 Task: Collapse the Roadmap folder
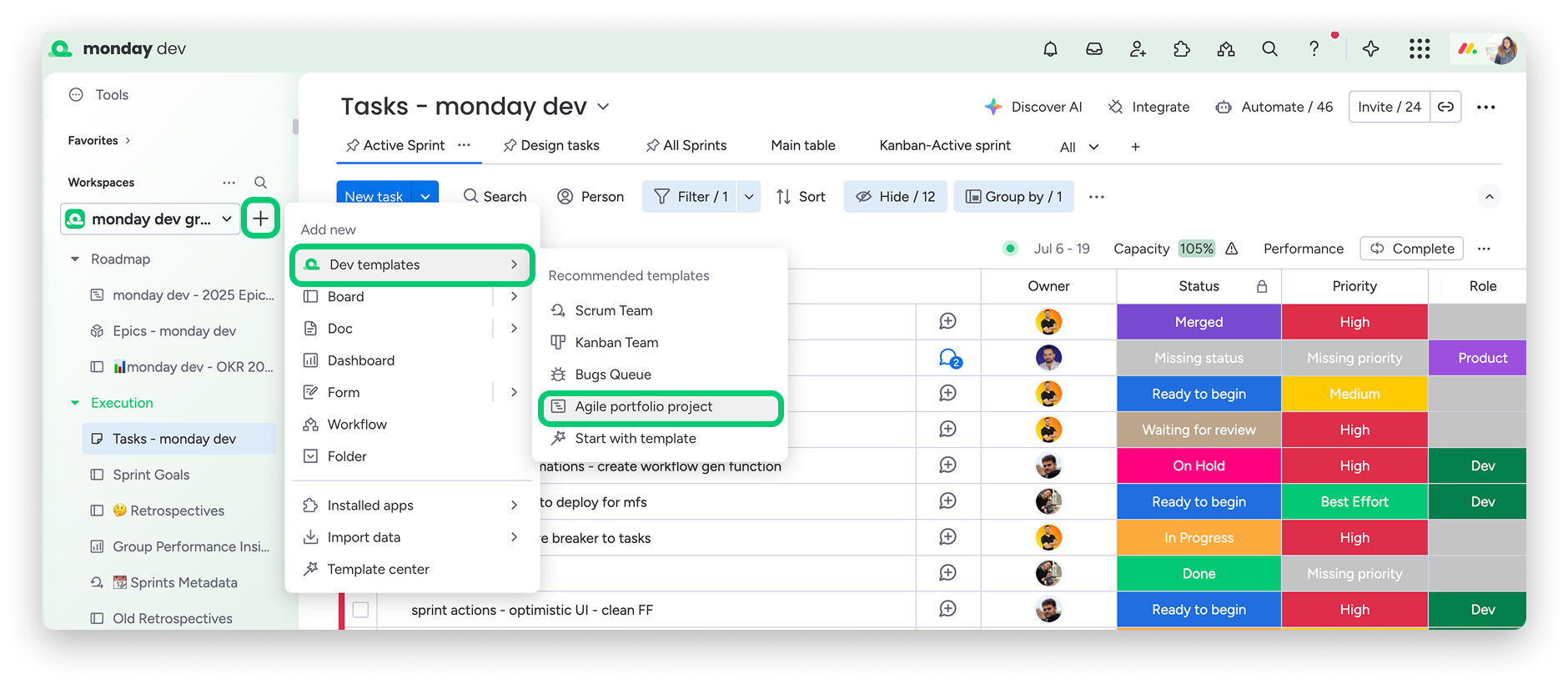pos(75,259)
